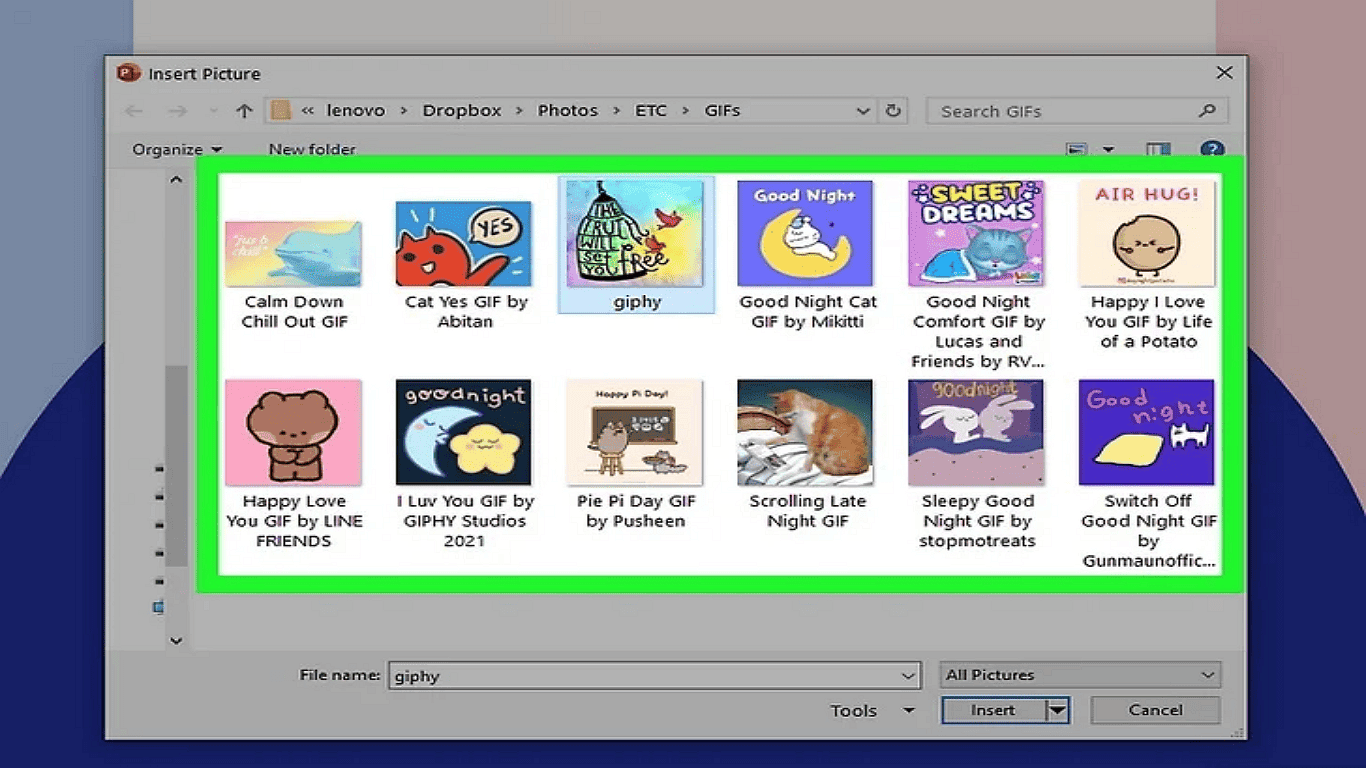Image resolution: width=1366 pixels, height=768 pixels.
Task: Select Sleepy Good Night GIF by stopmotreats
Action: tap(976, 432)
